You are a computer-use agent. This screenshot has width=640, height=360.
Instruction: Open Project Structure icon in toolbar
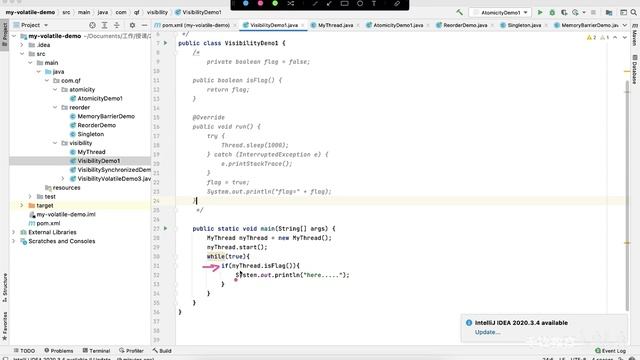(609, 13)
